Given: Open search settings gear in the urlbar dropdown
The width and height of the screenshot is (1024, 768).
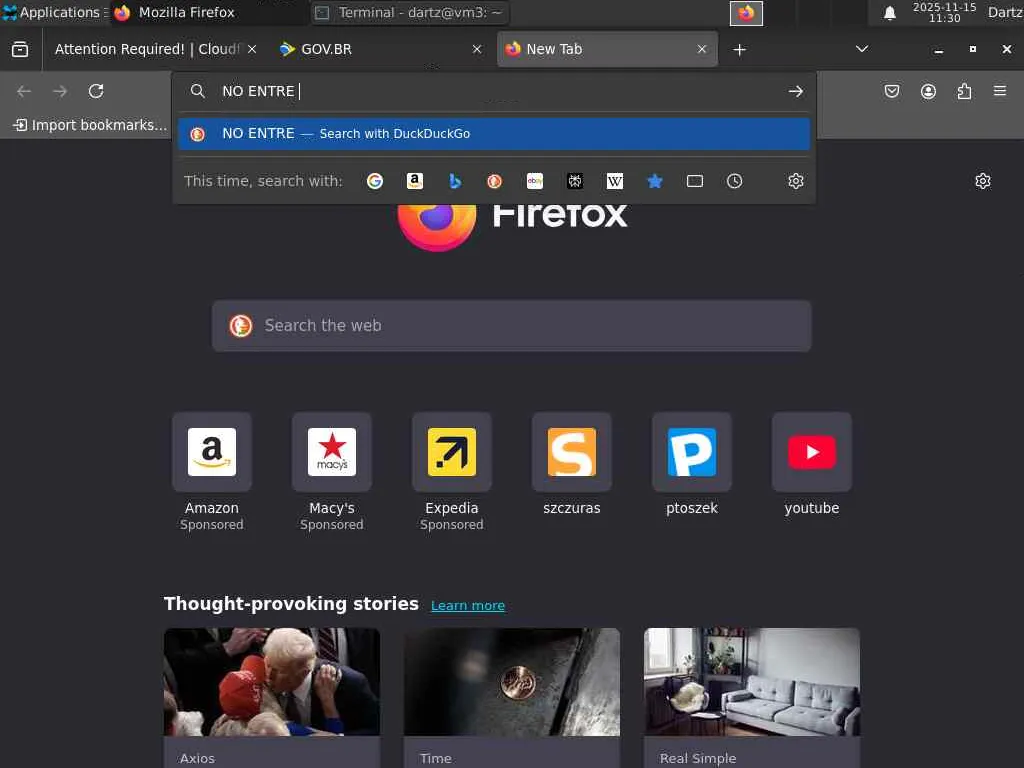Looking at the screenshot, I should 795,181.
